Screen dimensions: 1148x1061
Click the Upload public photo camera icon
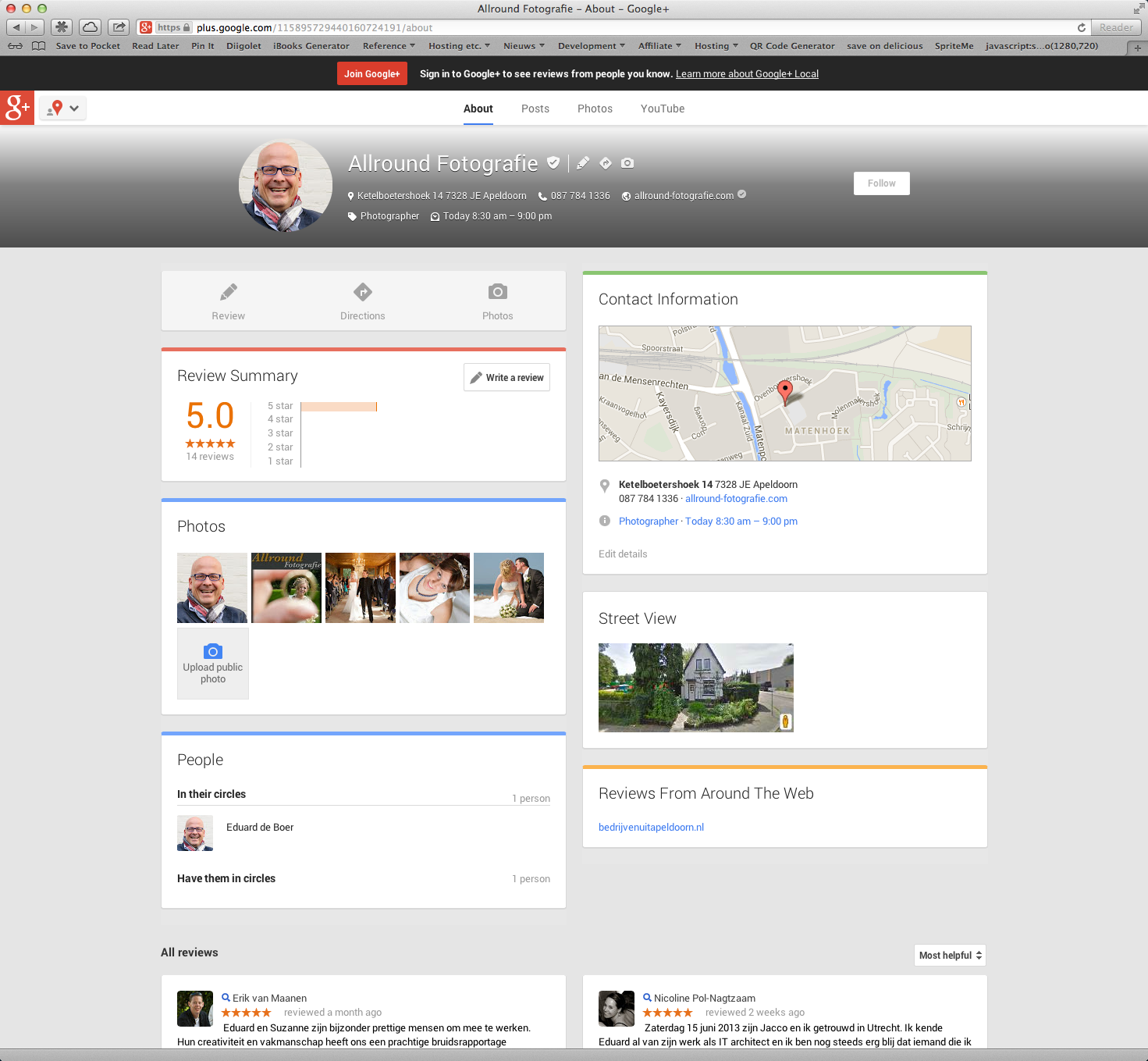[x=212, y=652]
